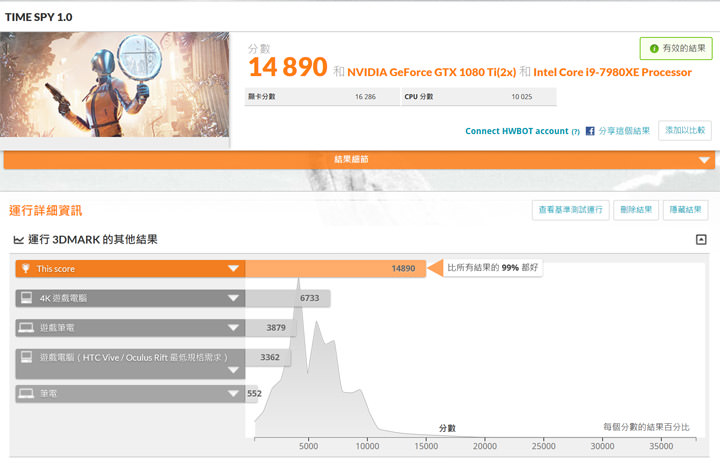Open the This score dropdown arrow
This screenshot has width=720, height=464.
(233, 268)
